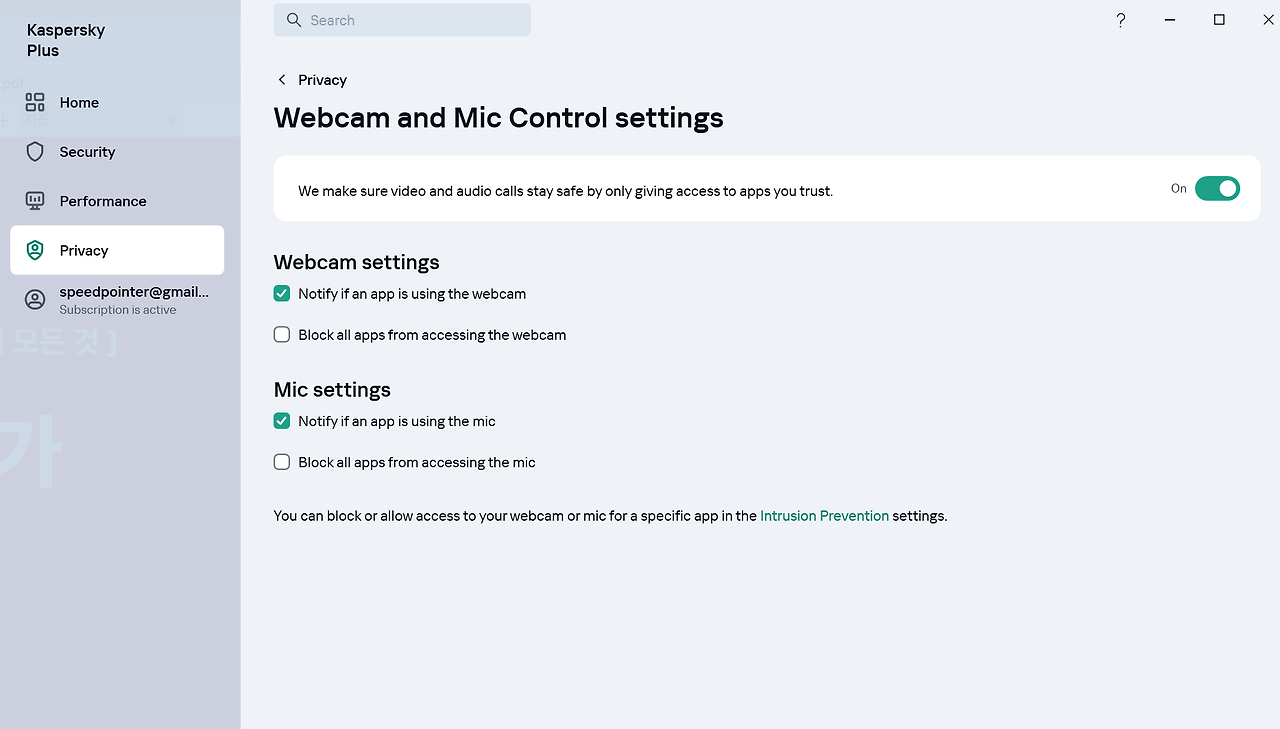Check Block all apps from accessing the mic
This screenshot has width=1280, height=729.
pos(282,462)
